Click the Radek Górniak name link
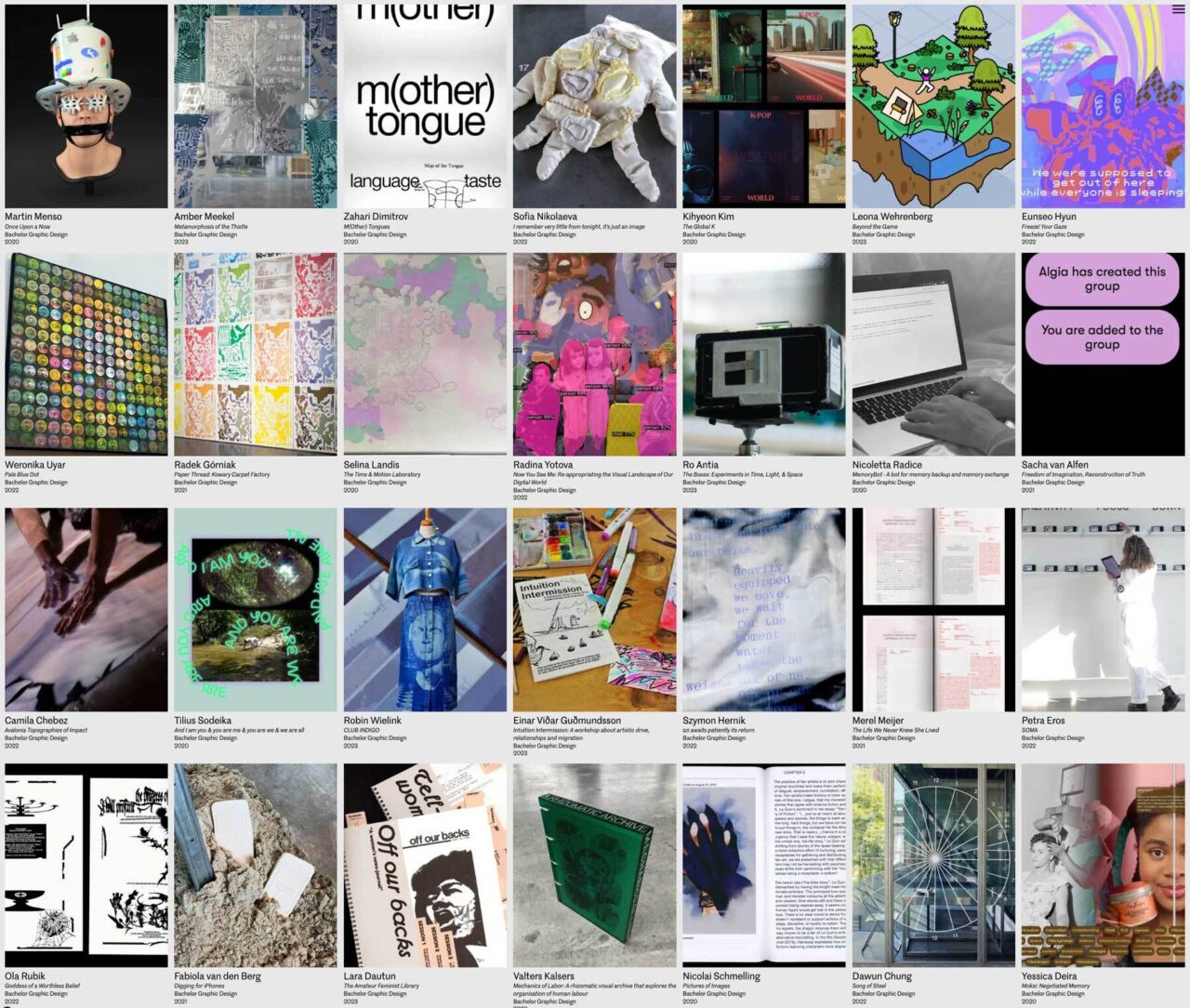 pos(205,465)
